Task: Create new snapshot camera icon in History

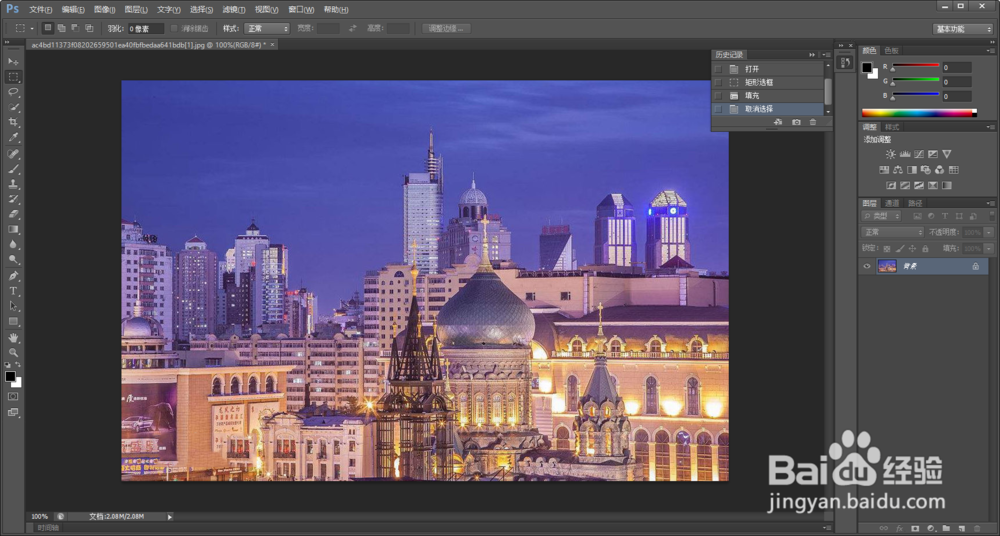Action: click(796, 122)
